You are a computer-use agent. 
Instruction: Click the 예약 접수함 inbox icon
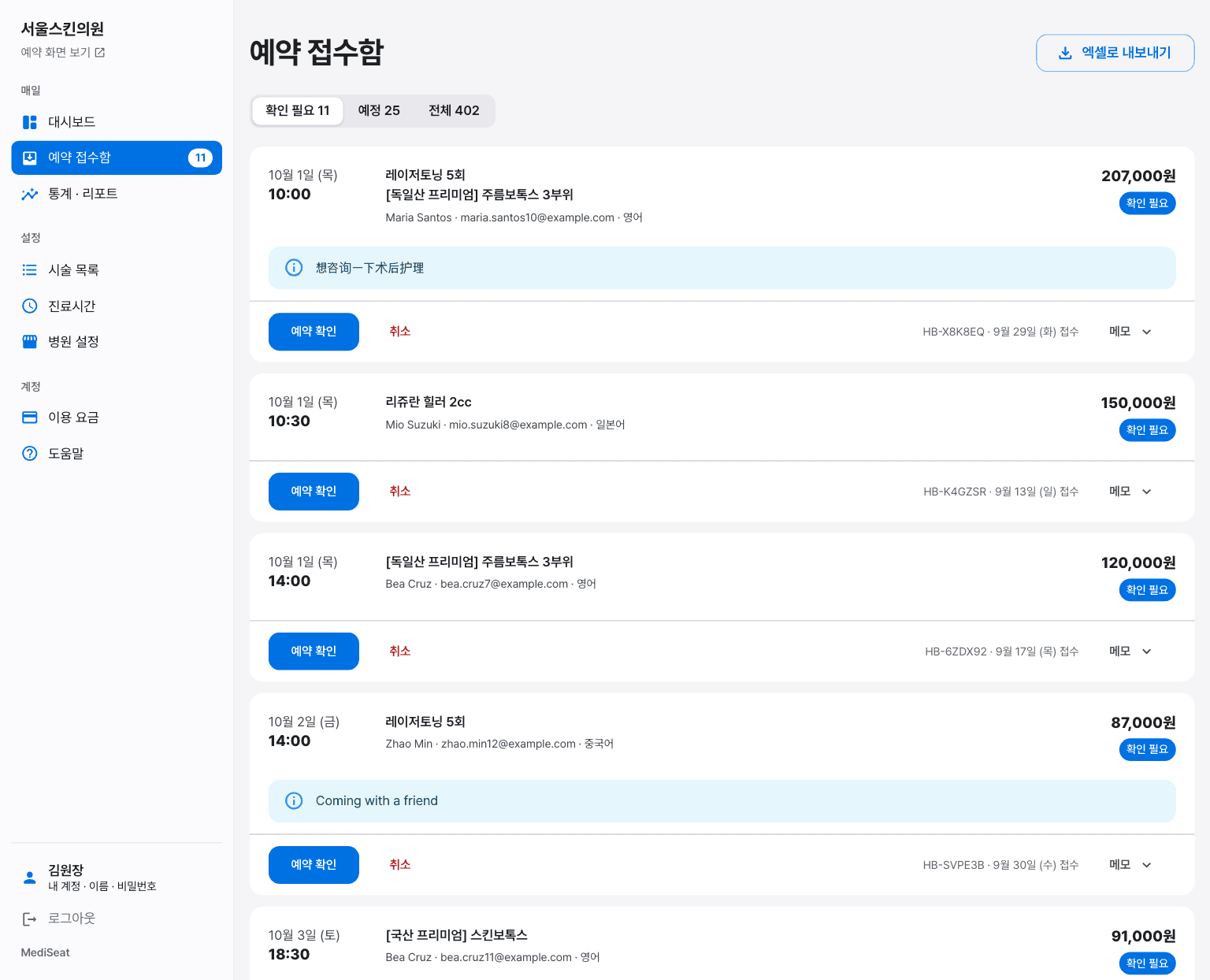pyautogui.click(x=30, y=158)
